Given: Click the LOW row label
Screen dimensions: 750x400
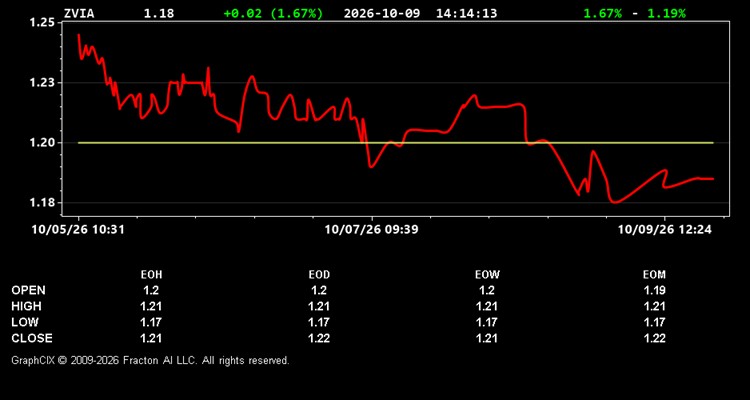Looking at the screenshot, I should (25, 322).
